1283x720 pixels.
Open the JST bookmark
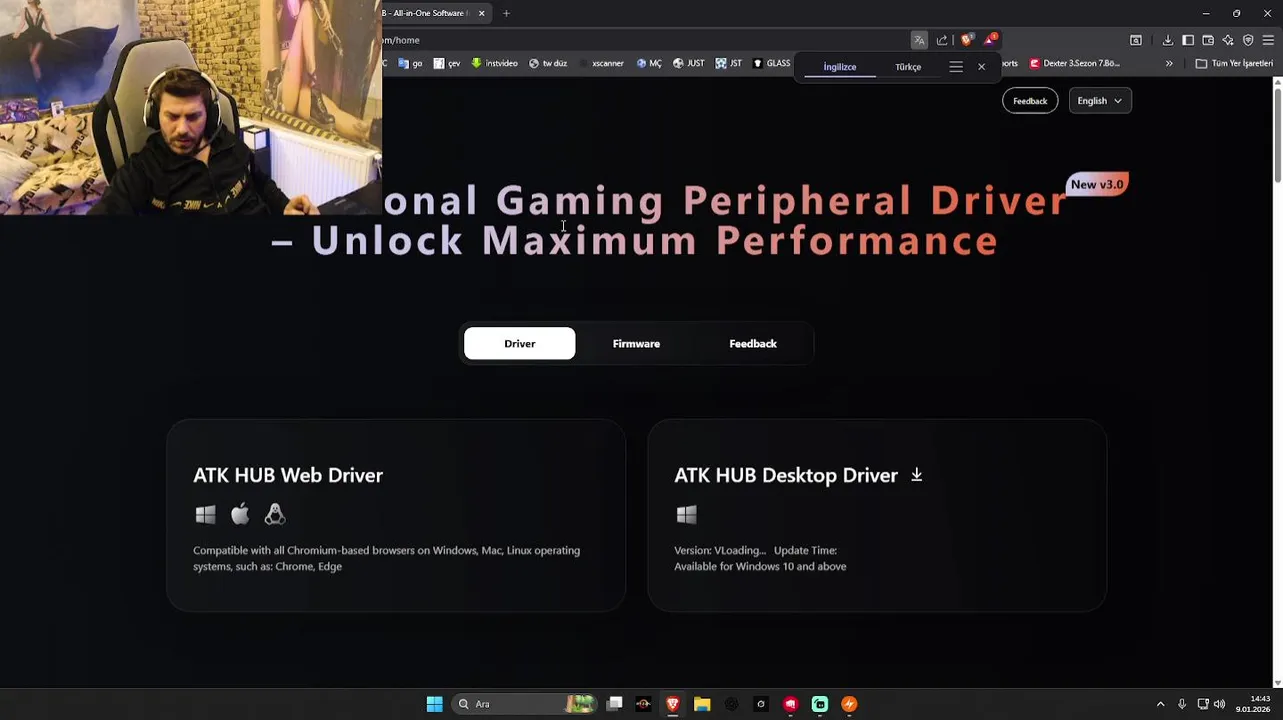pyautogui.click(x=729, y=63)
